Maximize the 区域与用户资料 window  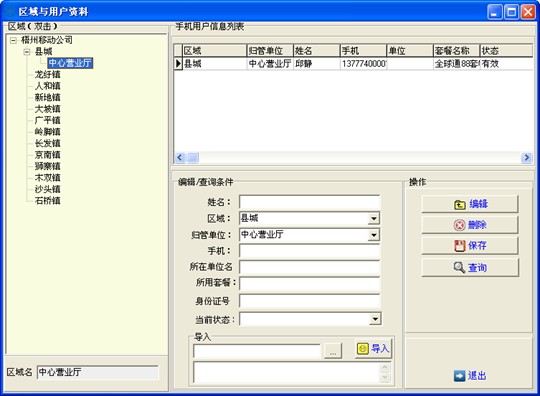click(511, 12)
